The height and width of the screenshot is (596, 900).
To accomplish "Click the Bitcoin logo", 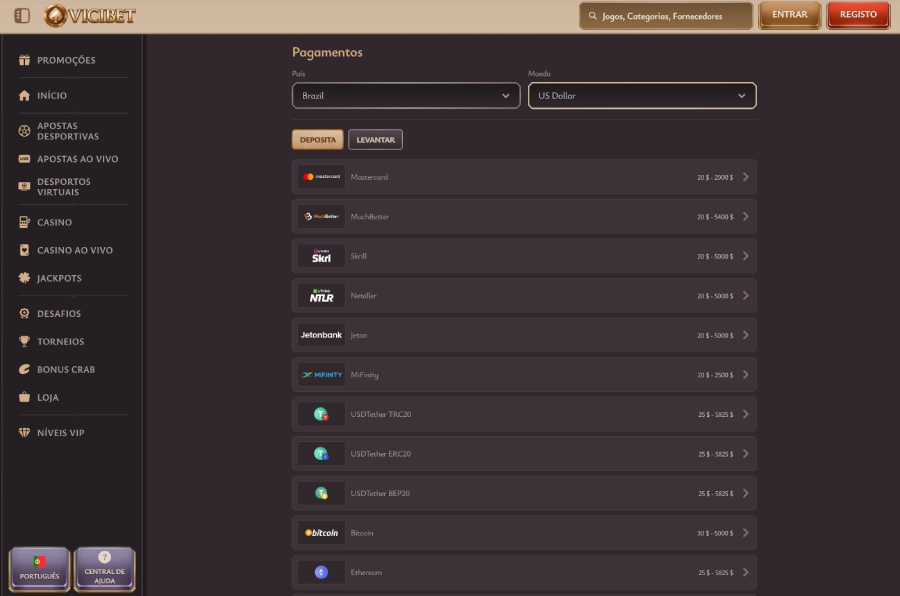I will [321, 533].
